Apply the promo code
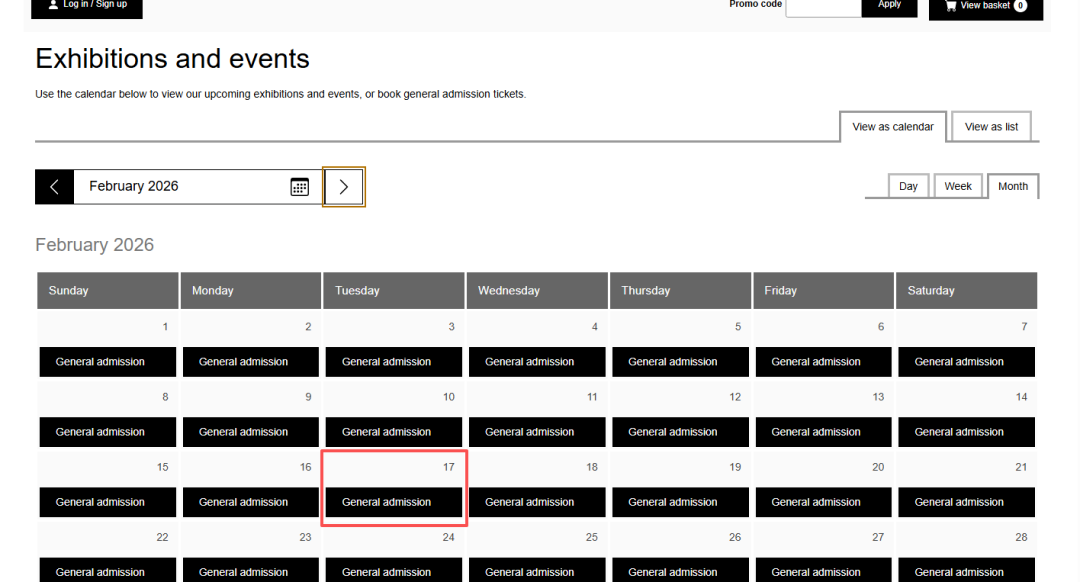The width and height of the screenshot is (1080, 582). pyautogui.click(x=889, y=6)
